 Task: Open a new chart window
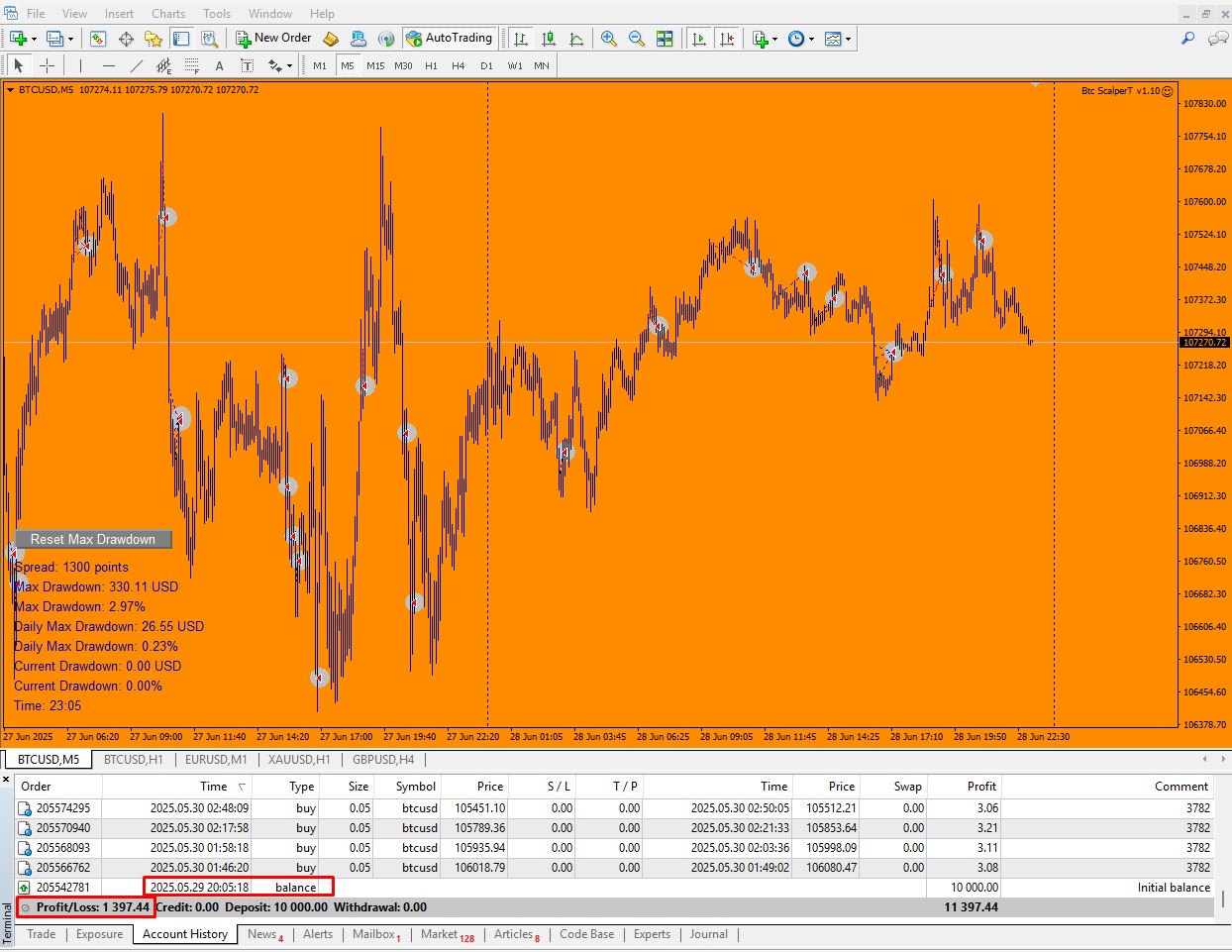pos(18,39)
